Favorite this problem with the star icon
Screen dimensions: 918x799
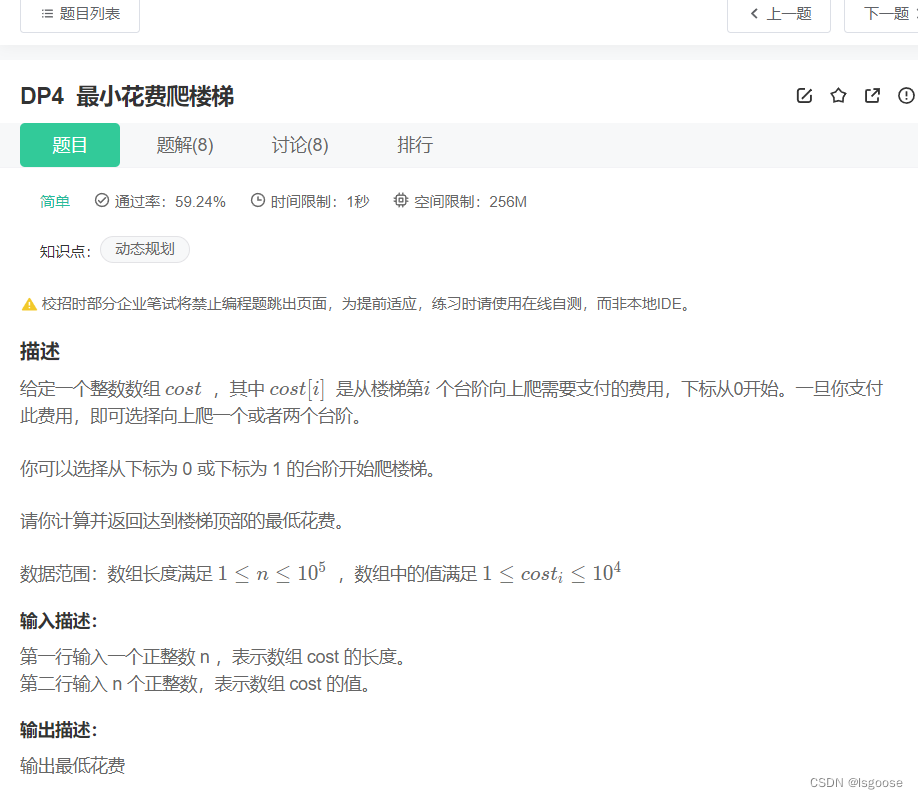pos(838,96)
